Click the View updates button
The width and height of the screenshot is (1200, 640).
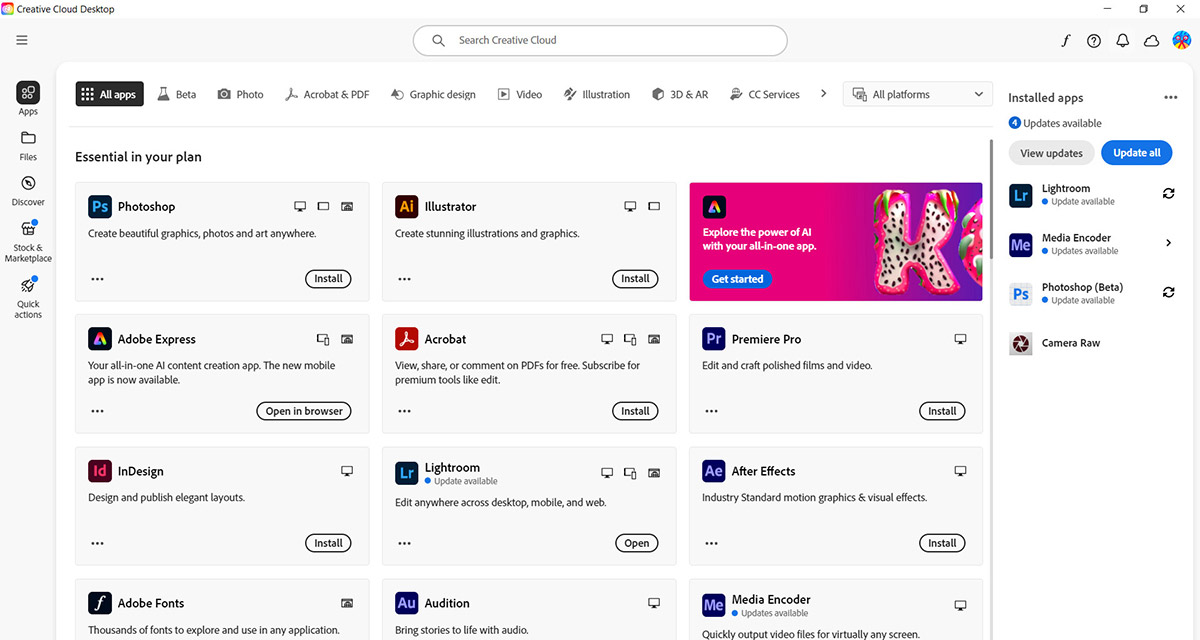pyautogui.click(x=1051, y=153)
